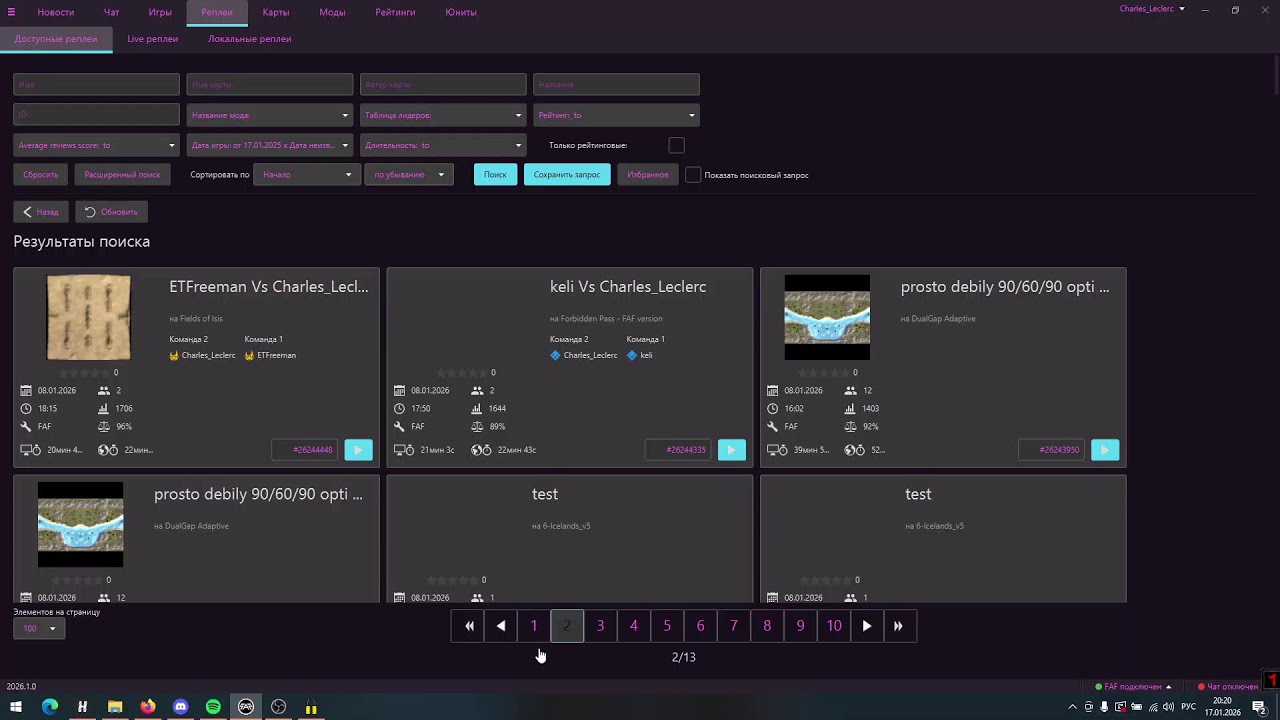Click the Обновить refresh button
Image resolution: width=1280 pixels, height=720 pixels.
pyautogui.click(x=111, y=212)
